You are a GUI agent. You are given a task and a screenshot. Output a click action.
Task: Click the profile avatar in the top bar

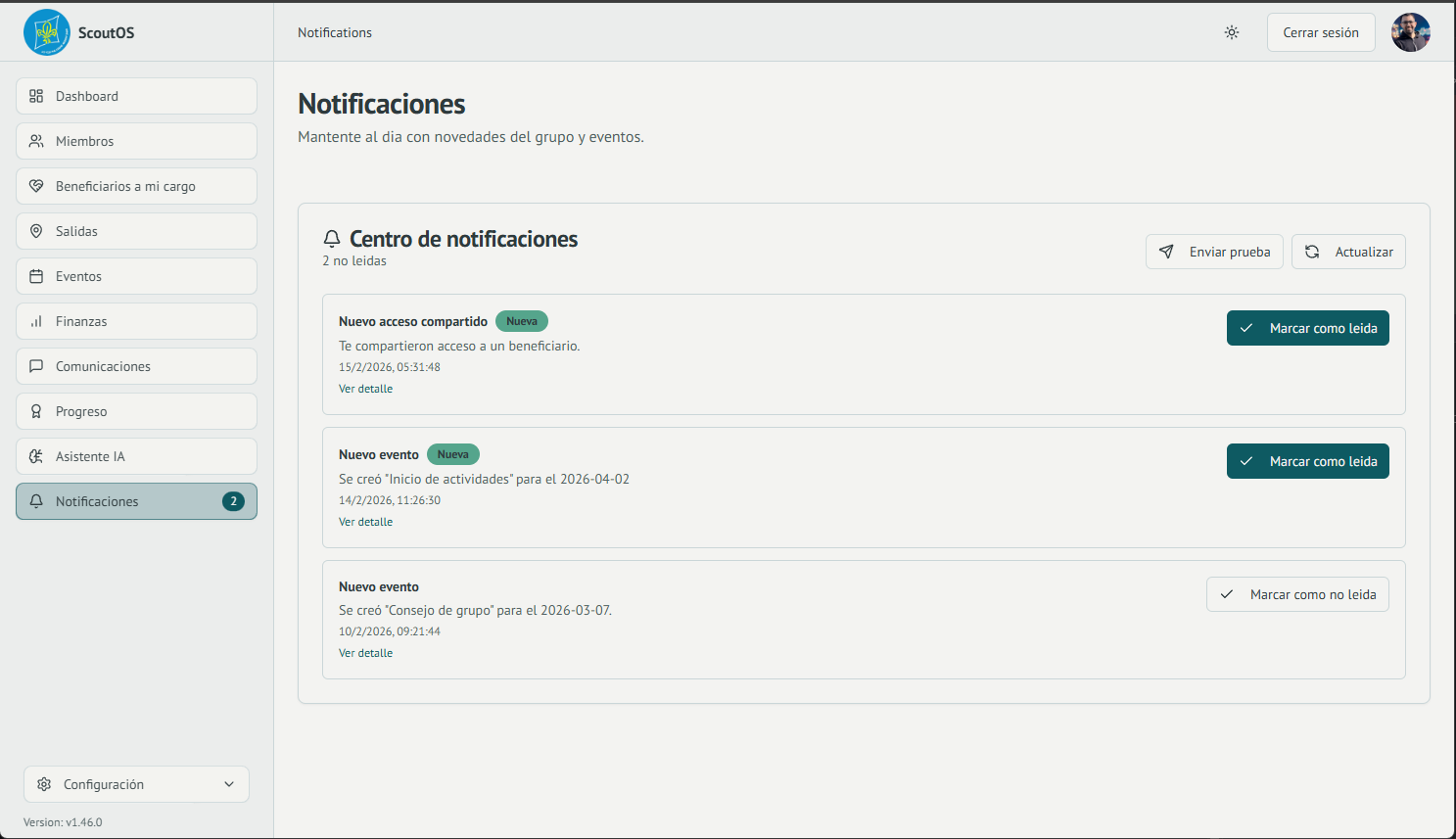pyautogui.click(x=1411, y=31)
